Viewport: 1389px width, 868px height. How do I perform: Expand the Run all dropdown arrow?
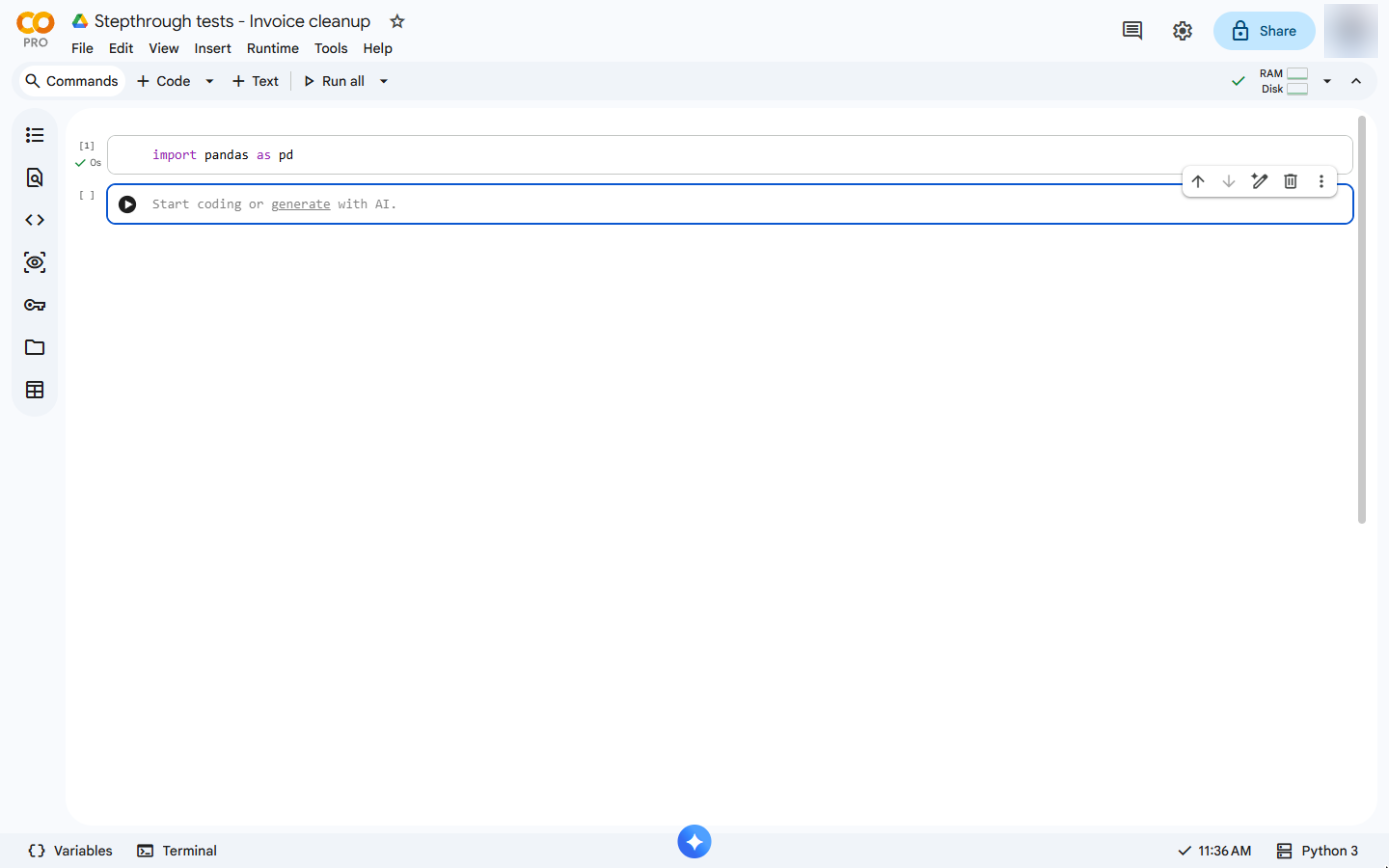(x=383, y=81)
